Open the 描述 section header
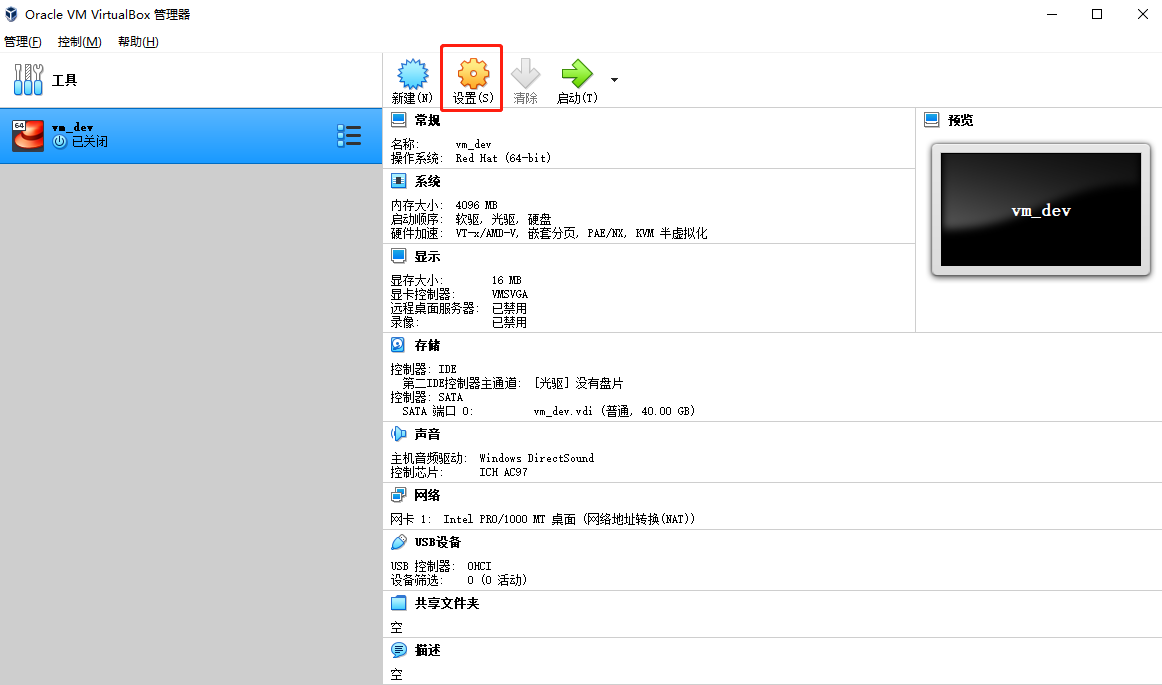The height and width of the screenshot is (685, 1162). coord(428,650)
